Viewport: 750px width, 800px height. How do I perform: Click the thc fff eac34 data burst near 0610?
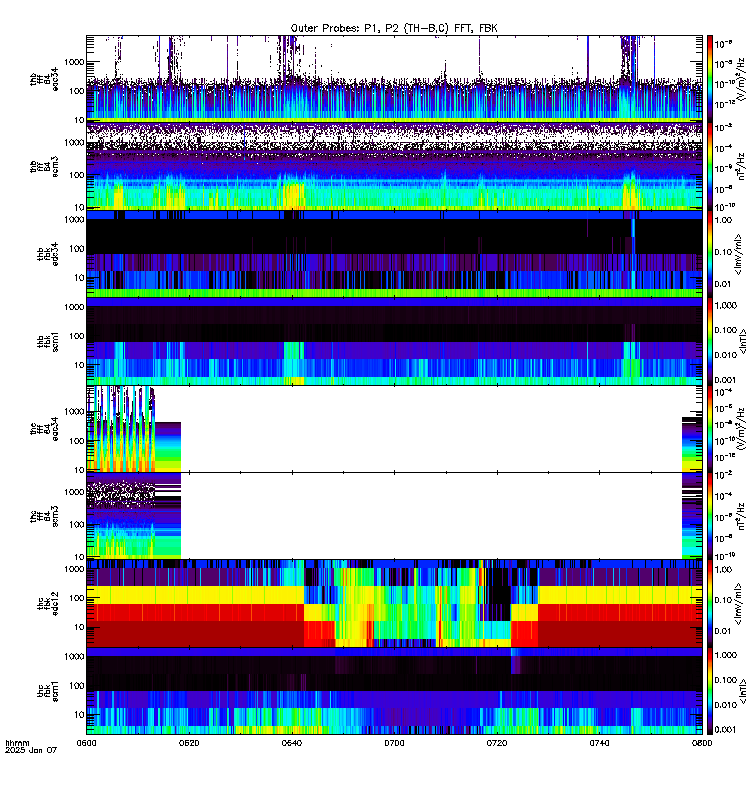tap(121, 429)
